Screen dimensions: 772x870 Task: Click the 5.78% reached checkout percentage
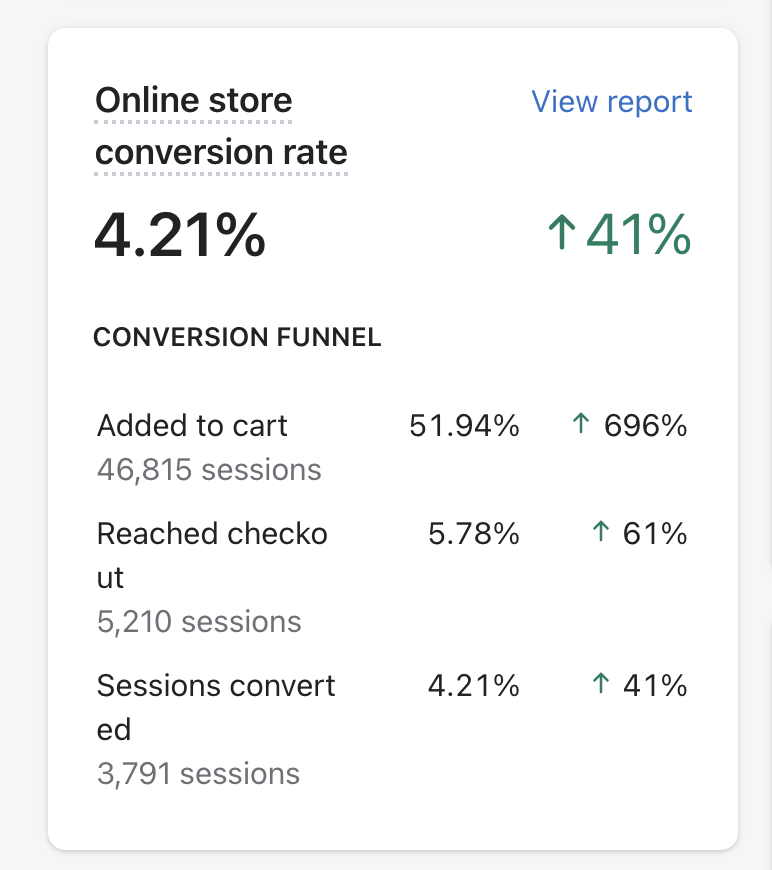473,534
